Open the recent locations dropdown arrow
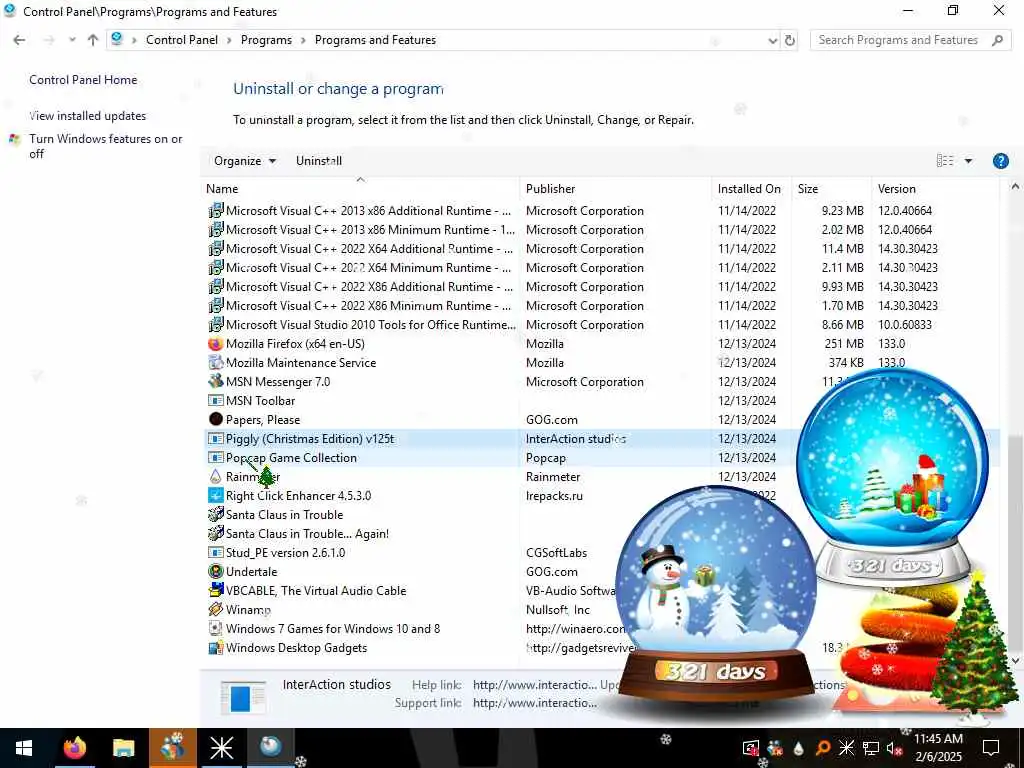 click(72, 40)
